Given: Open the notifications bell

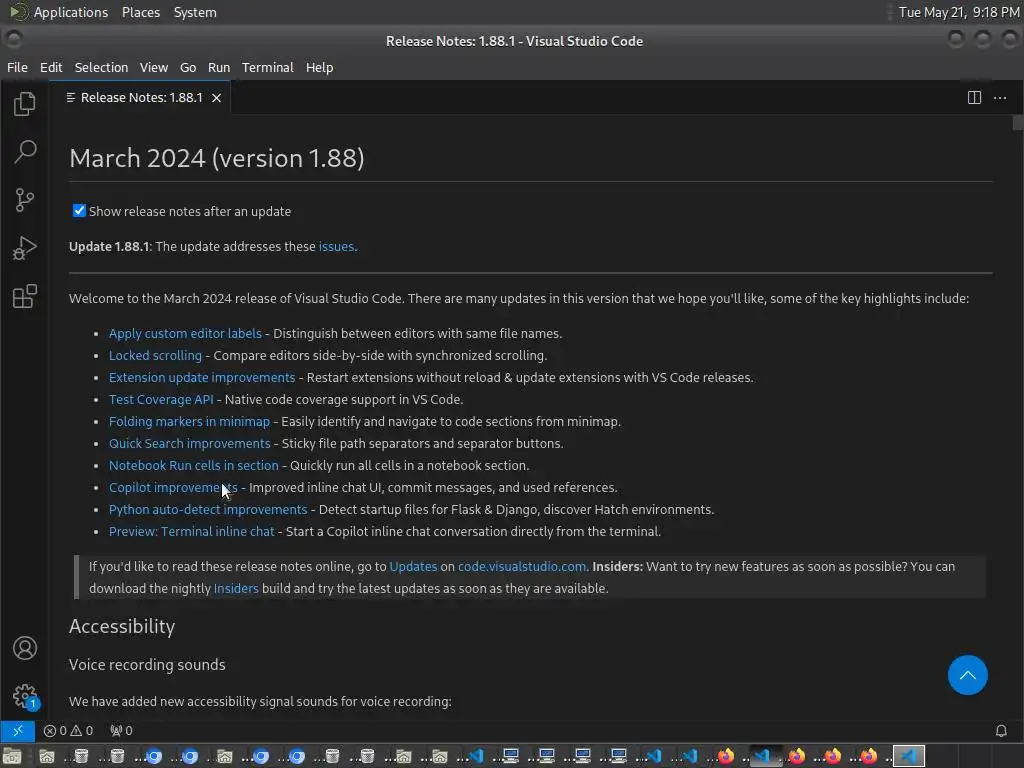Looking at the screenshot, I should click(1000, 730).
